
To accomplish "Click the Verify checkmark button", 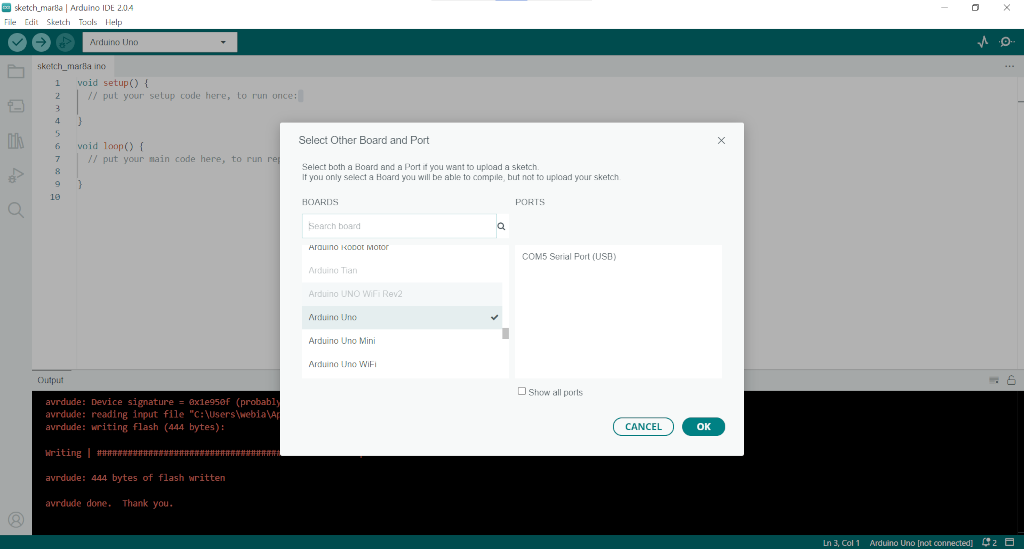I will [17, 42].
